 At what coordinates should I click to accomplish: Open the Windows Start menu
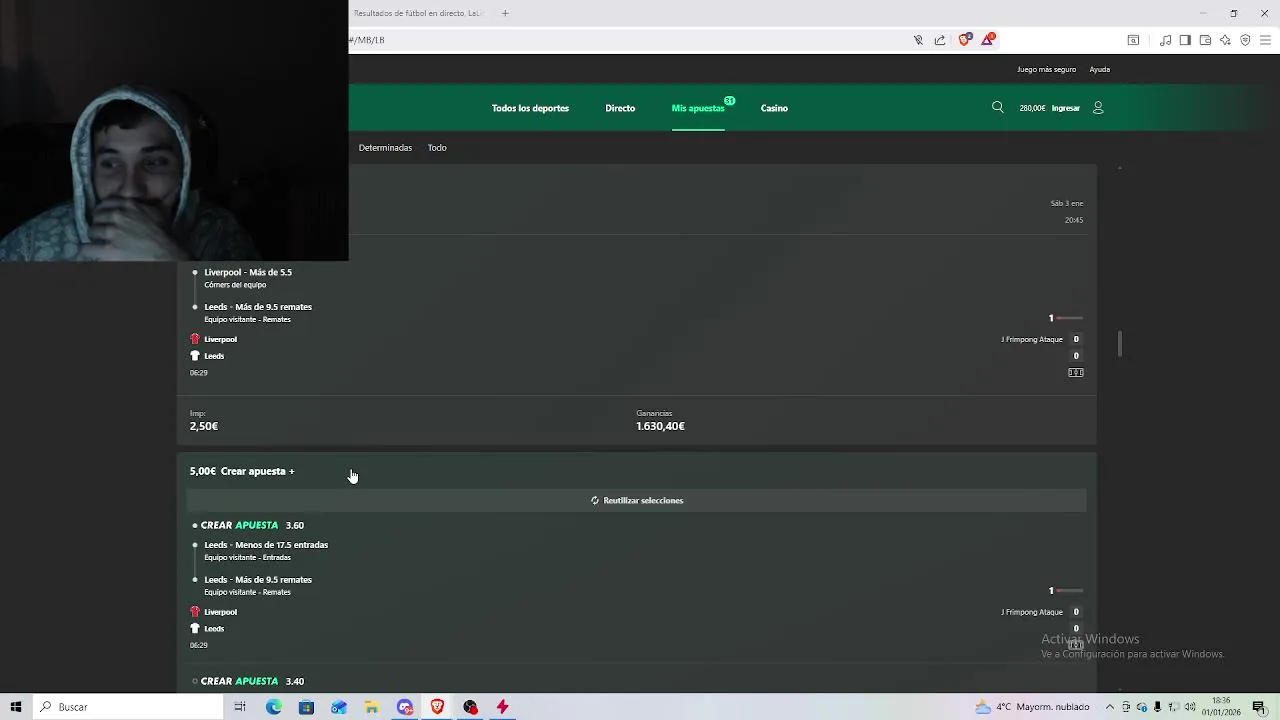15,707
